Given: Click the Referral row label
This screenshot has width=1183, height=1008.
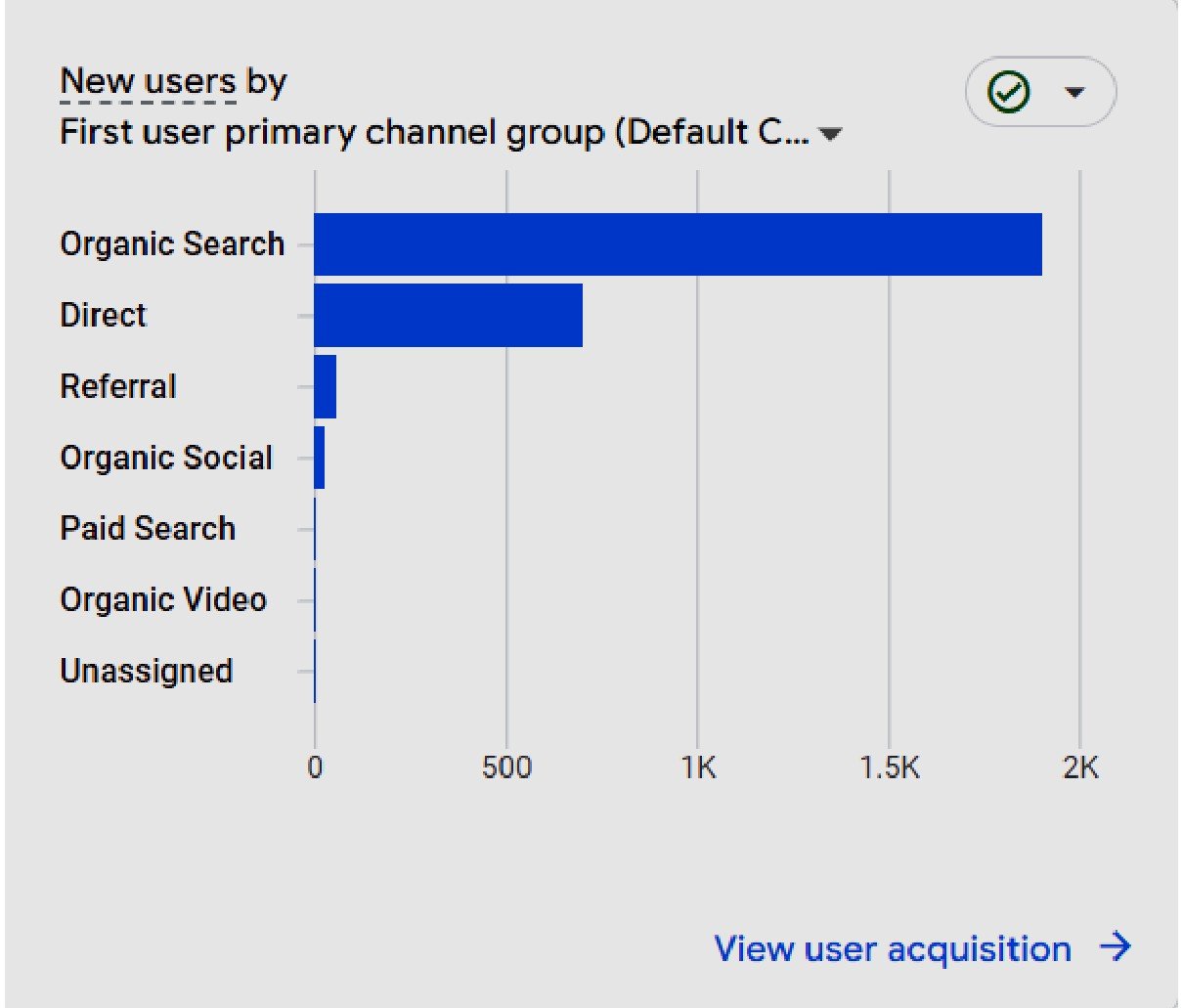Looking at the screenshot, I should [x=118, y=387].
